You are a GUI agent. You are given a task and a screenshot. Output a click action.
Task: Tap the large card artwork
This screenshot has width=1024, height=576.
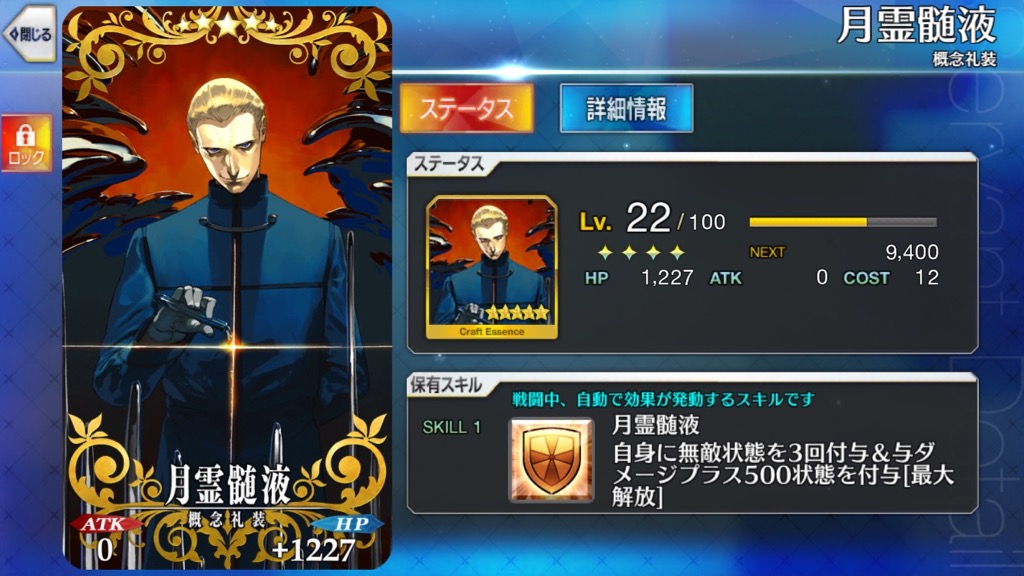tap(227, 287)
